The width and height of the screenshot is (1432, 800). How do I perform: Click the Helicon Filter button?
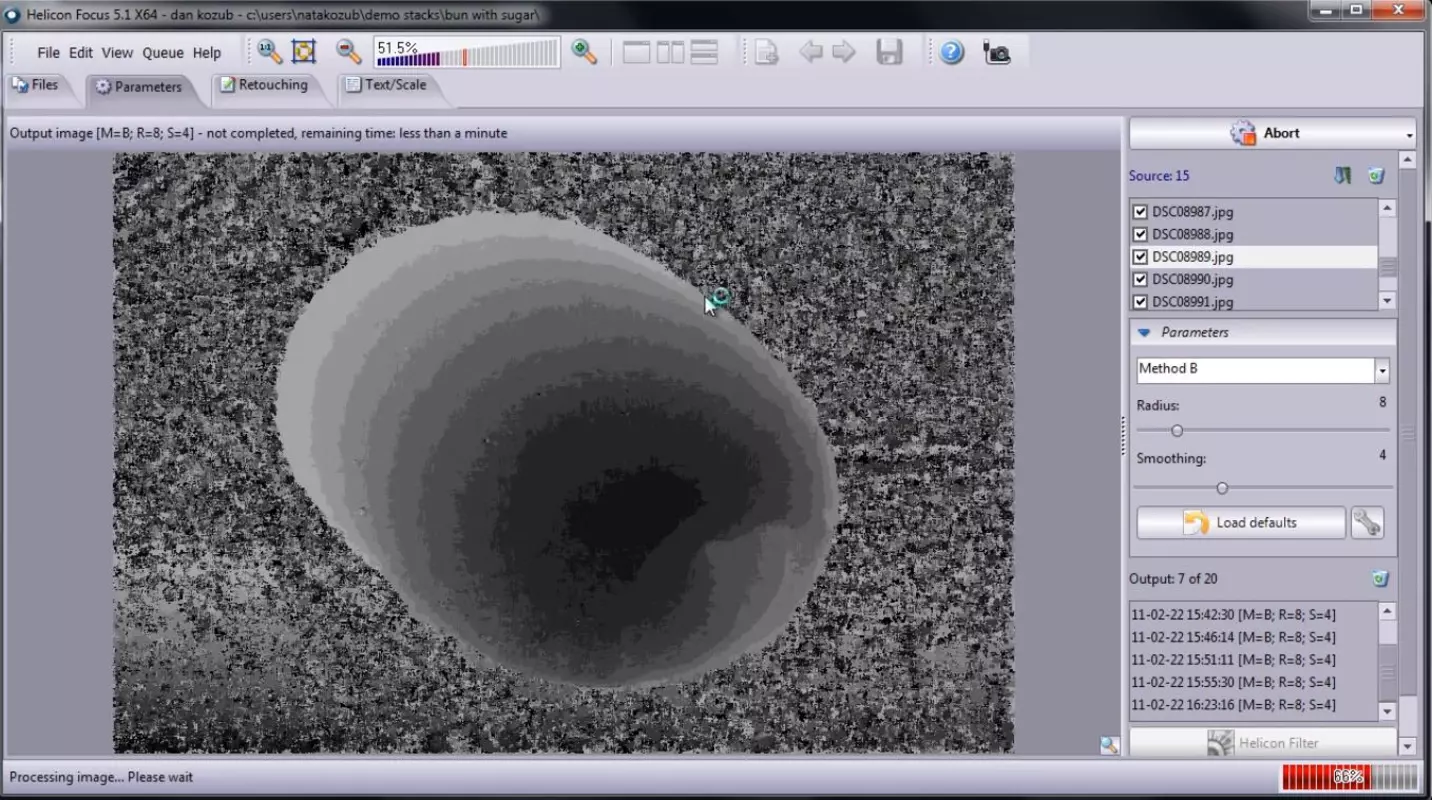pos(1263,743)
